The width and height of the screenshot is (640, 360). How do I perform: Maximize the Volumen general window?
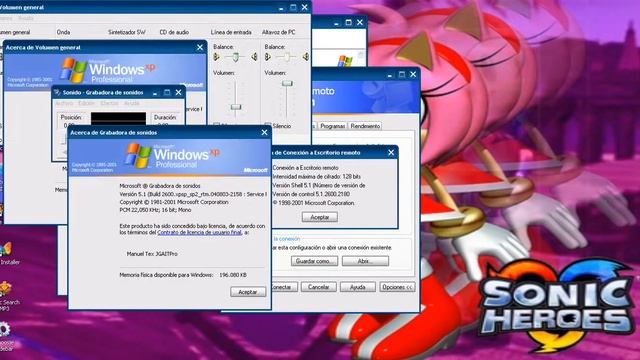click(x=293, y=7)
